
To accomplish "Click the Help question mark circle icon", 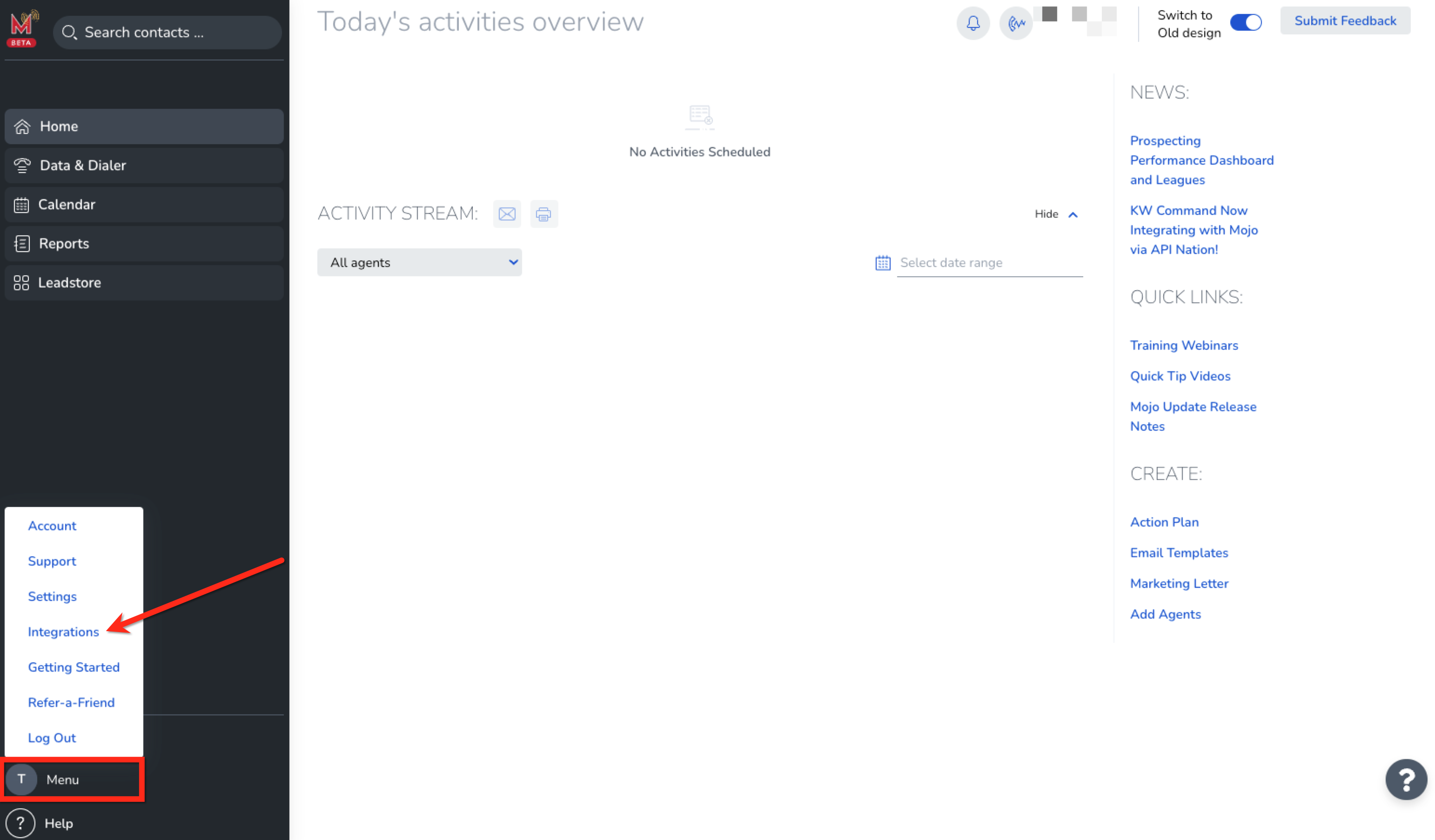I will pyautogui.click(x=20, y=823).
